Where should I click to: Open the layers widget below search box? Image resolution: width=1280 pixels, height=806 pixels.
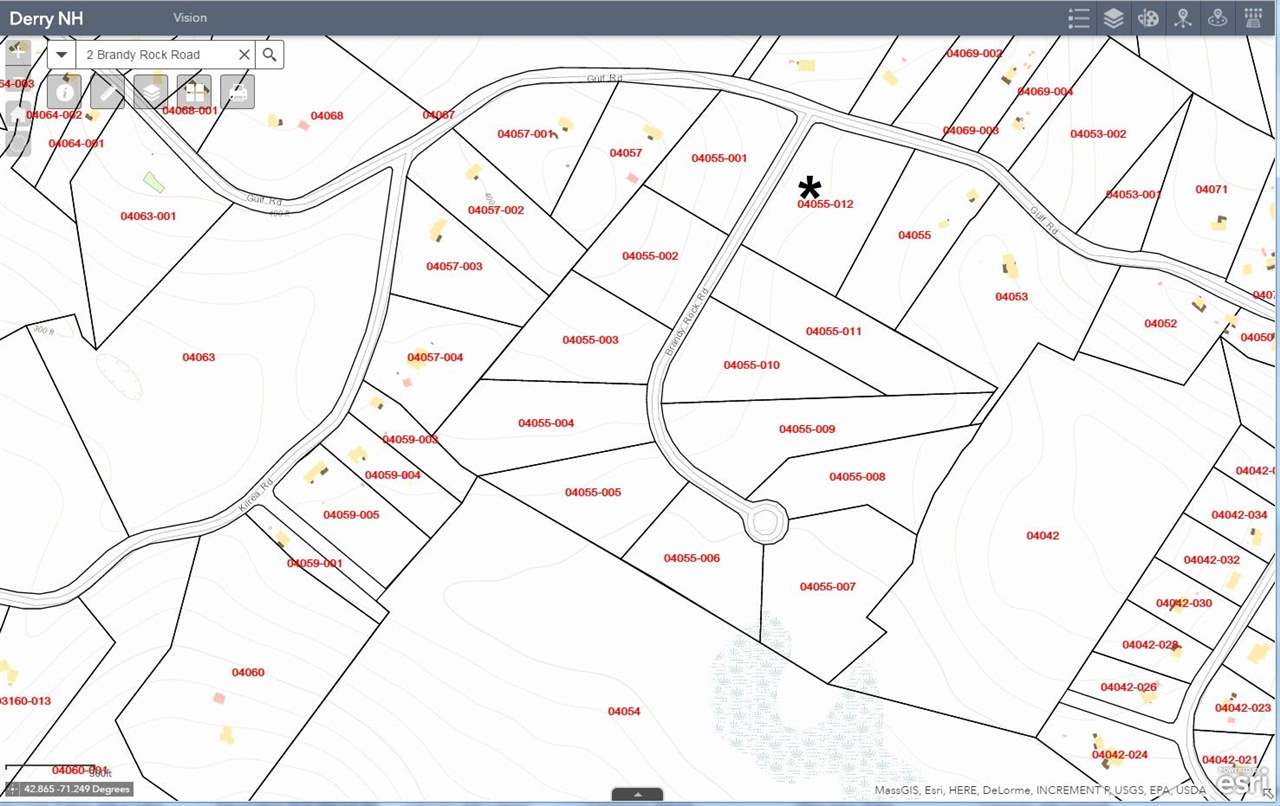click(151, 92)
